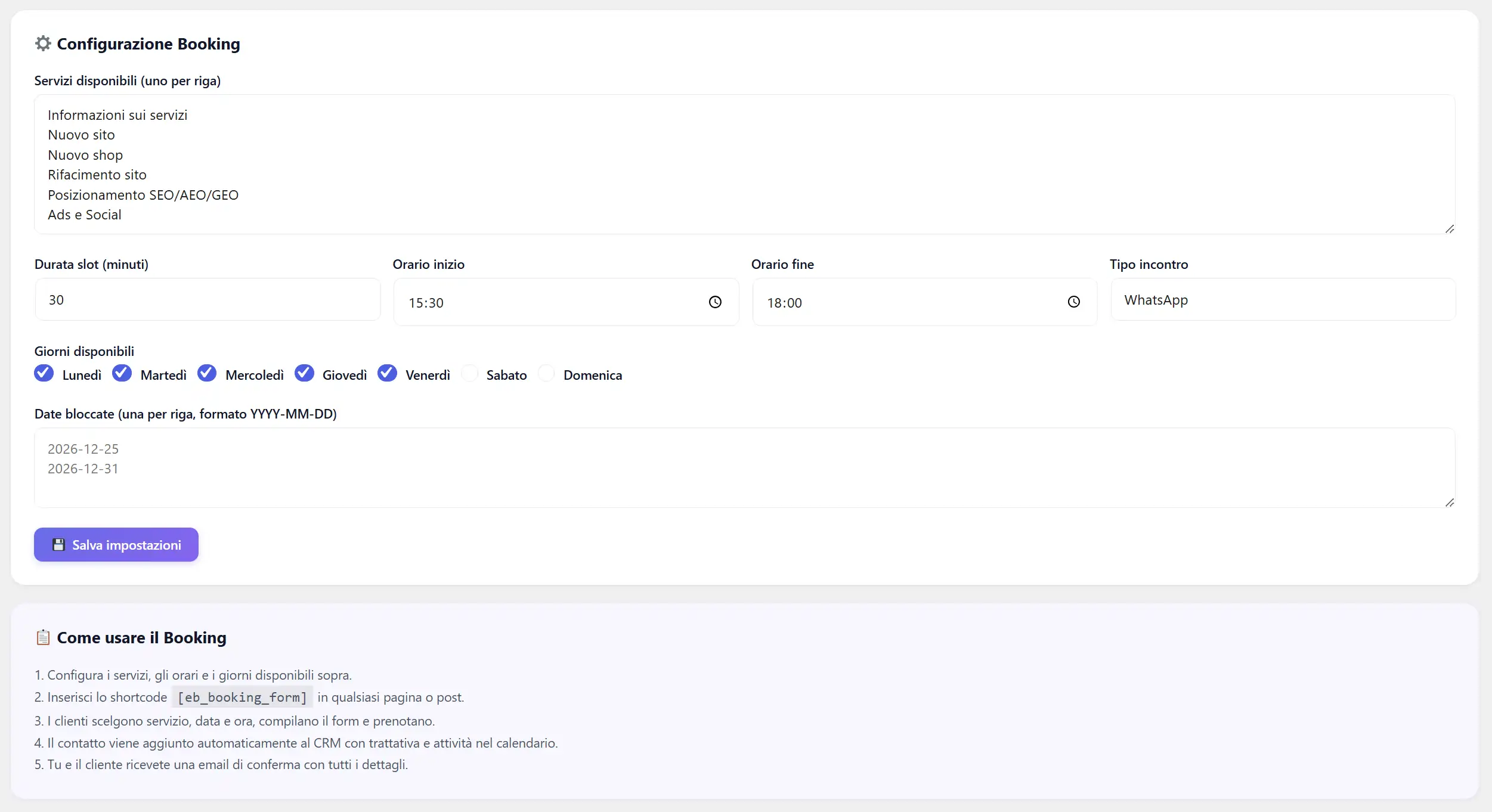Viewport: 1492px width, 812px height.
Task: Click the Sabato label text
Action: pyautogui.click(x=506, y=375)
